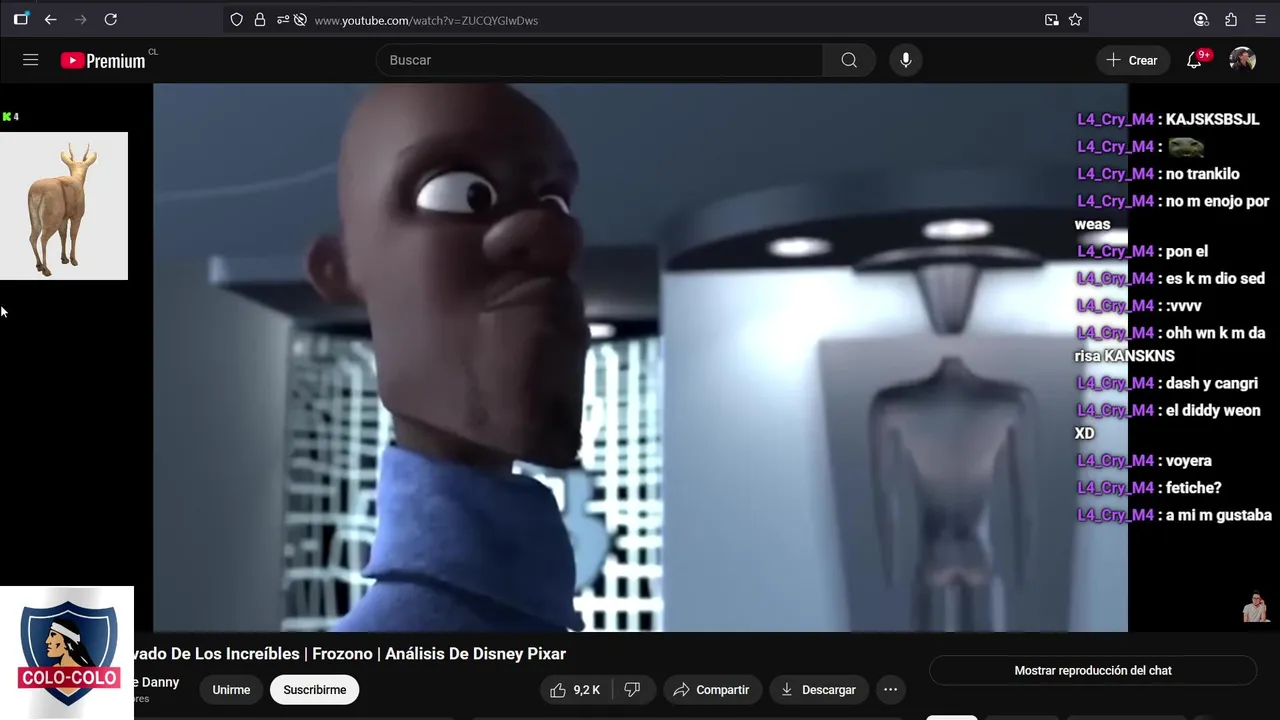Click the chat message fetiche?
This screenshot has width=1280, height=720.
(x=1193, y=487)
